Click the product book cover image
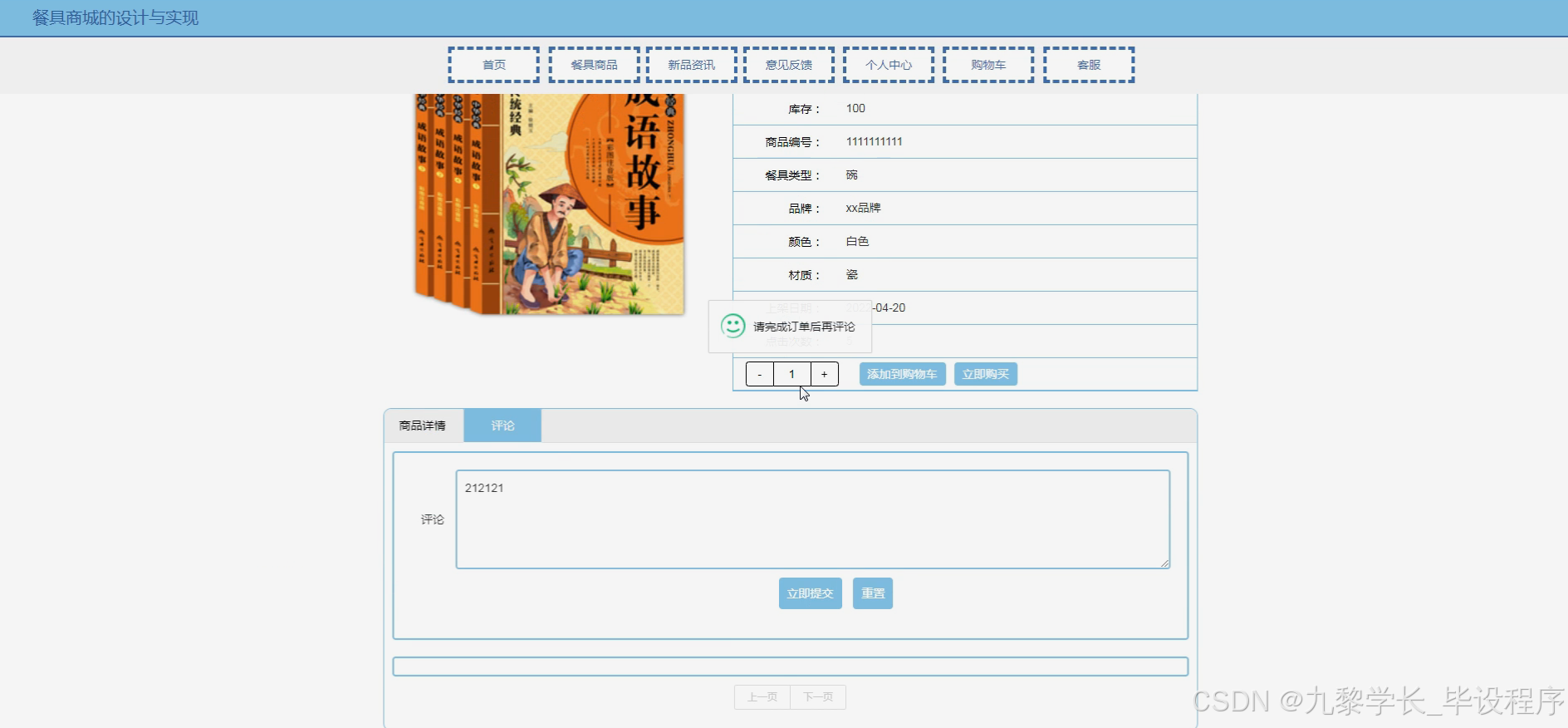 pos(550,204)
